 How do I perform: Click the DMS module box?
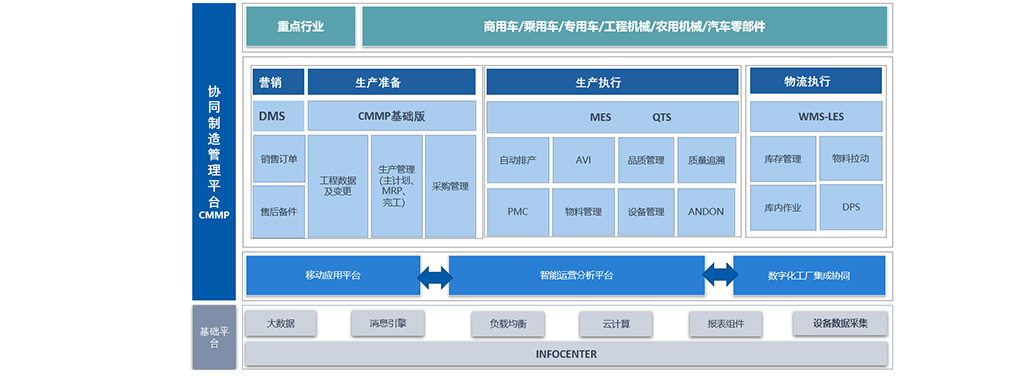tap(279, 116)
